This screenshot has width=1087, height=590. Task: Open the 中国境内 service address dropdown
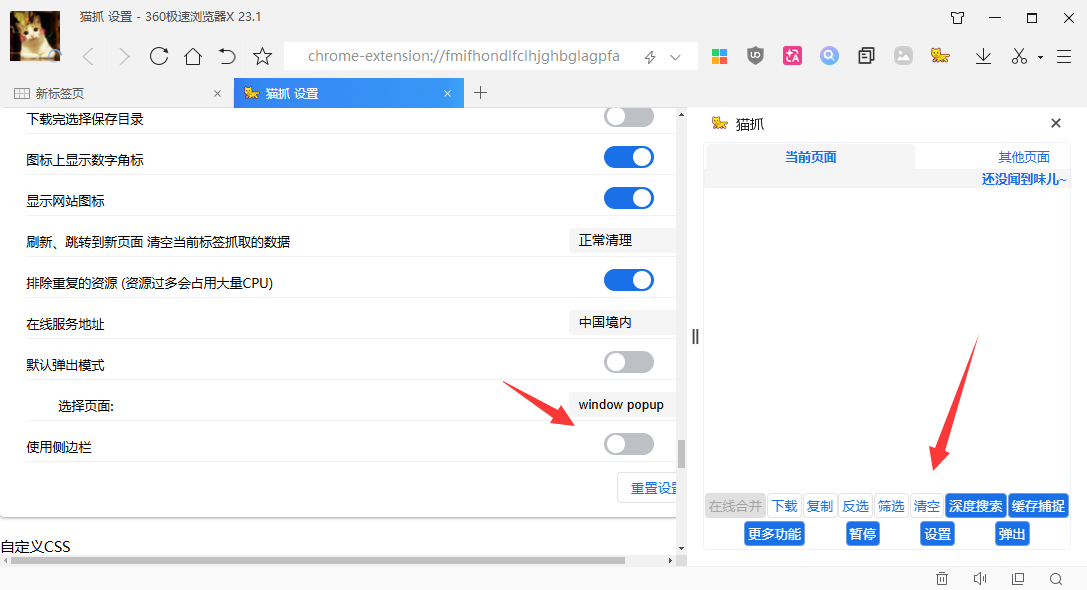click(x=622, y=322)
